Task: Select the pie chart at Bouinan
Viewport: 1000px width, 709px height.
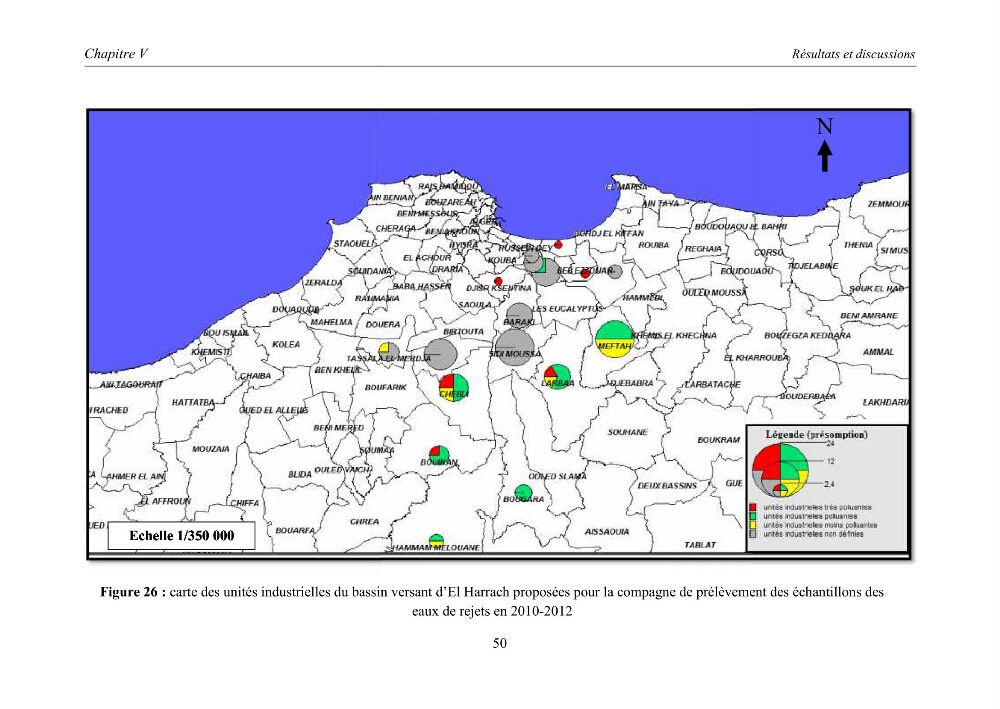Action: [x=439, y=455]
